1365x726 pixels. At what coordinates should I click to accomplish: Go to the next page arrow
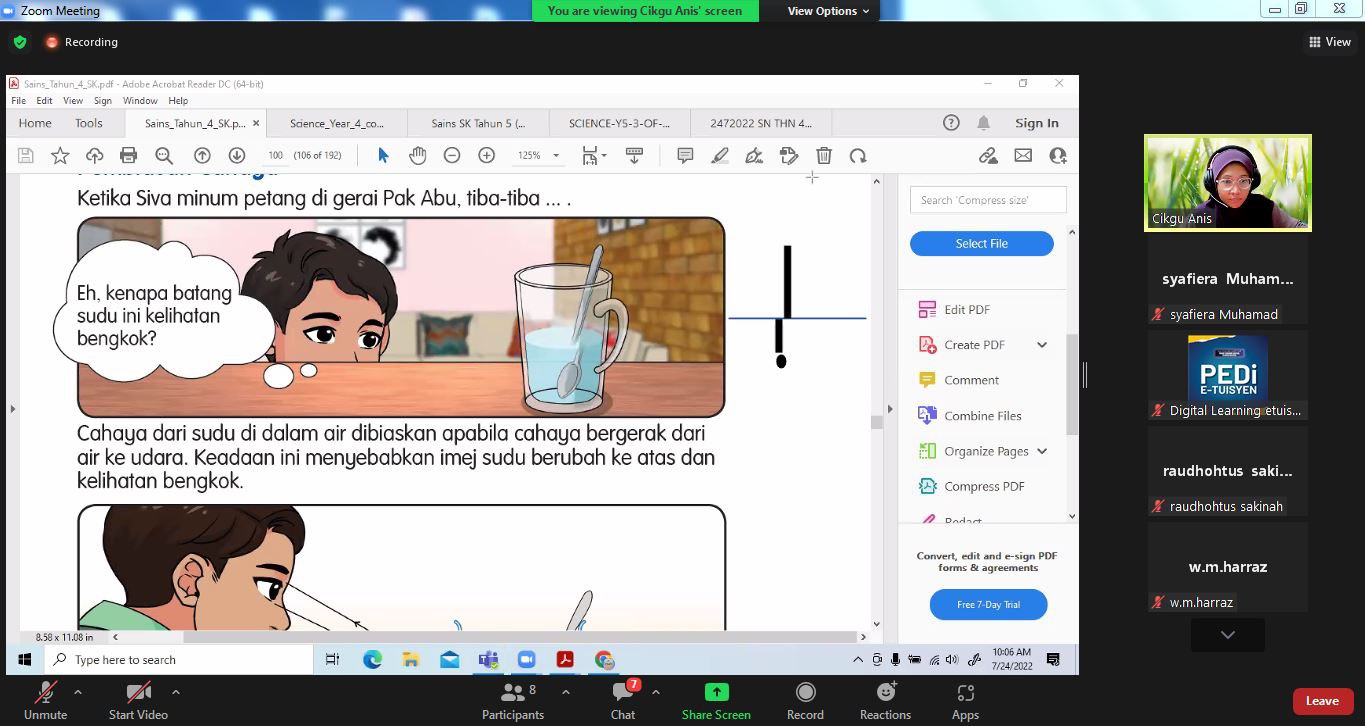pos(237,156)
